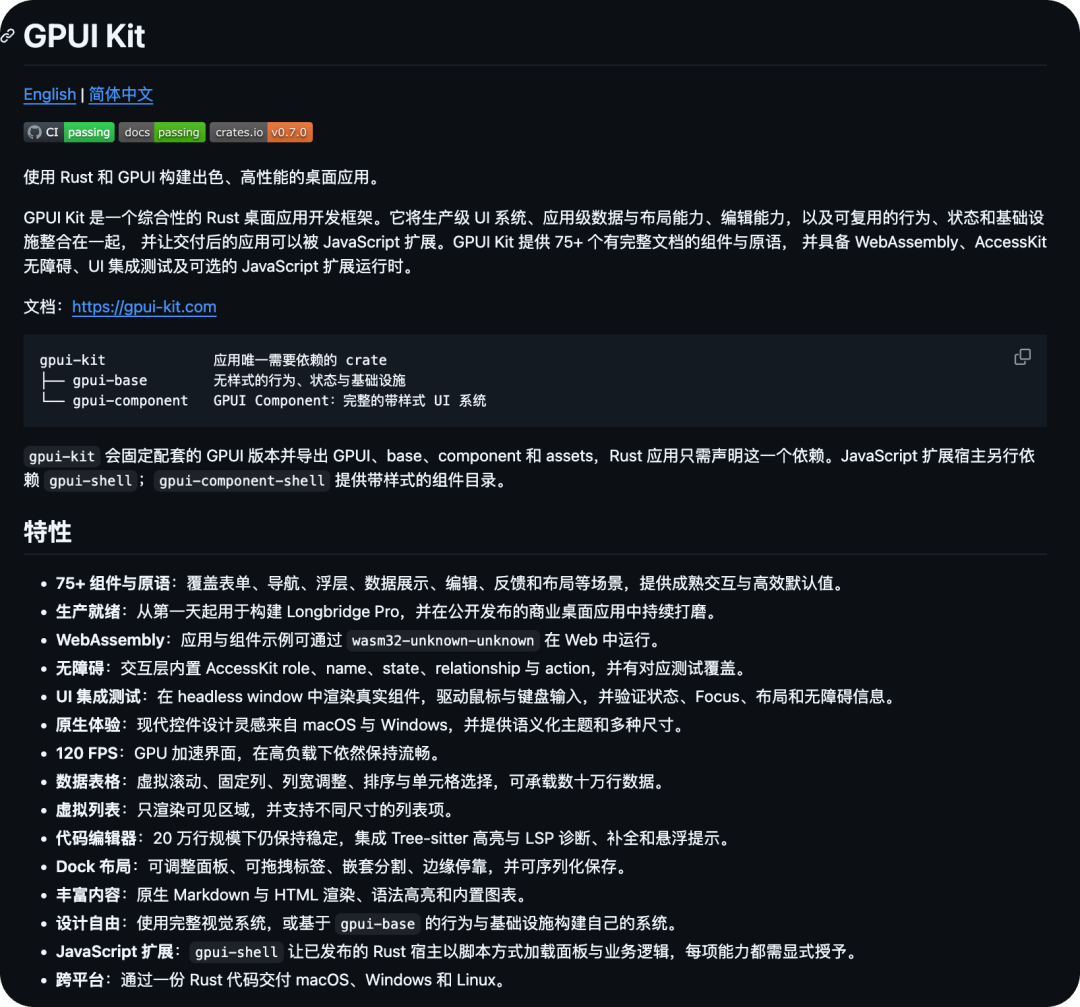1080x1007 pixels.
Task: Click the 75+ 组件与原语 feature bullet
Action: (450, 583)
